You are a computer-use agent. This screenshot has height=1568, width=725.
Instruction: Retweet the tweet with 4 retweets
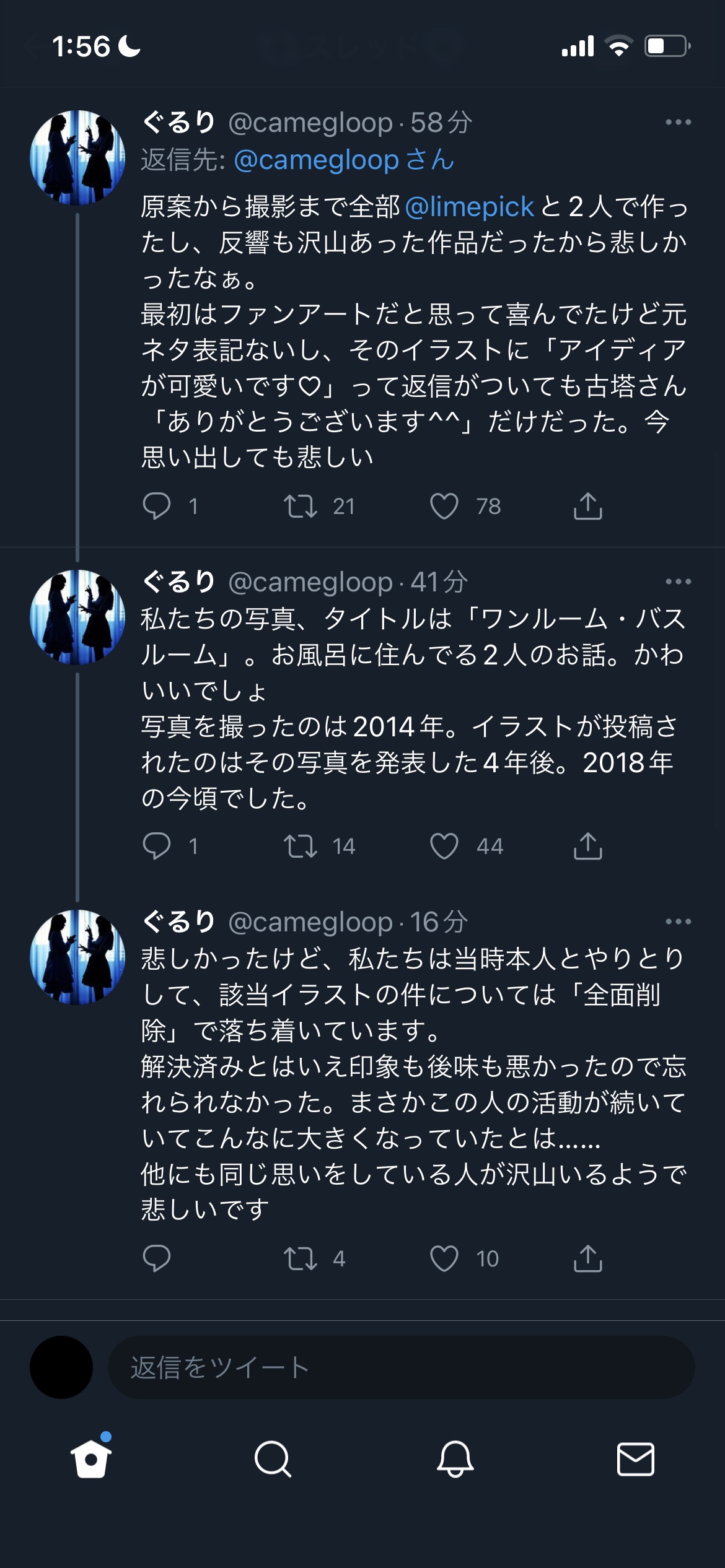(301, 1258)
